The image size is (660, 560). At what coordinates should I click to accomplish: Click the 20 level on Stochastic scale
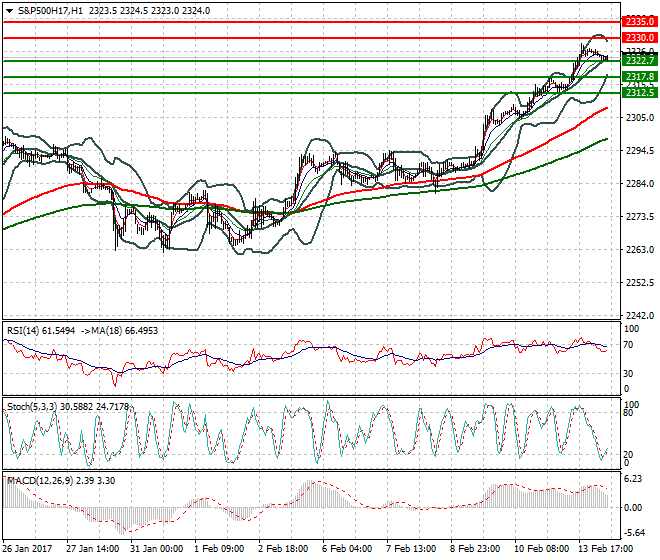click(x=628, y=455)
